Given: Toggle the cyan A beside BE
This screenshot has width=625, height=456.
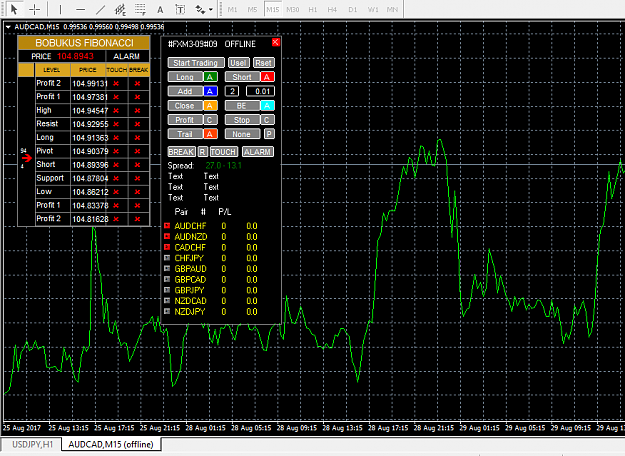Looking at the screenshot, I should (267, 106).
